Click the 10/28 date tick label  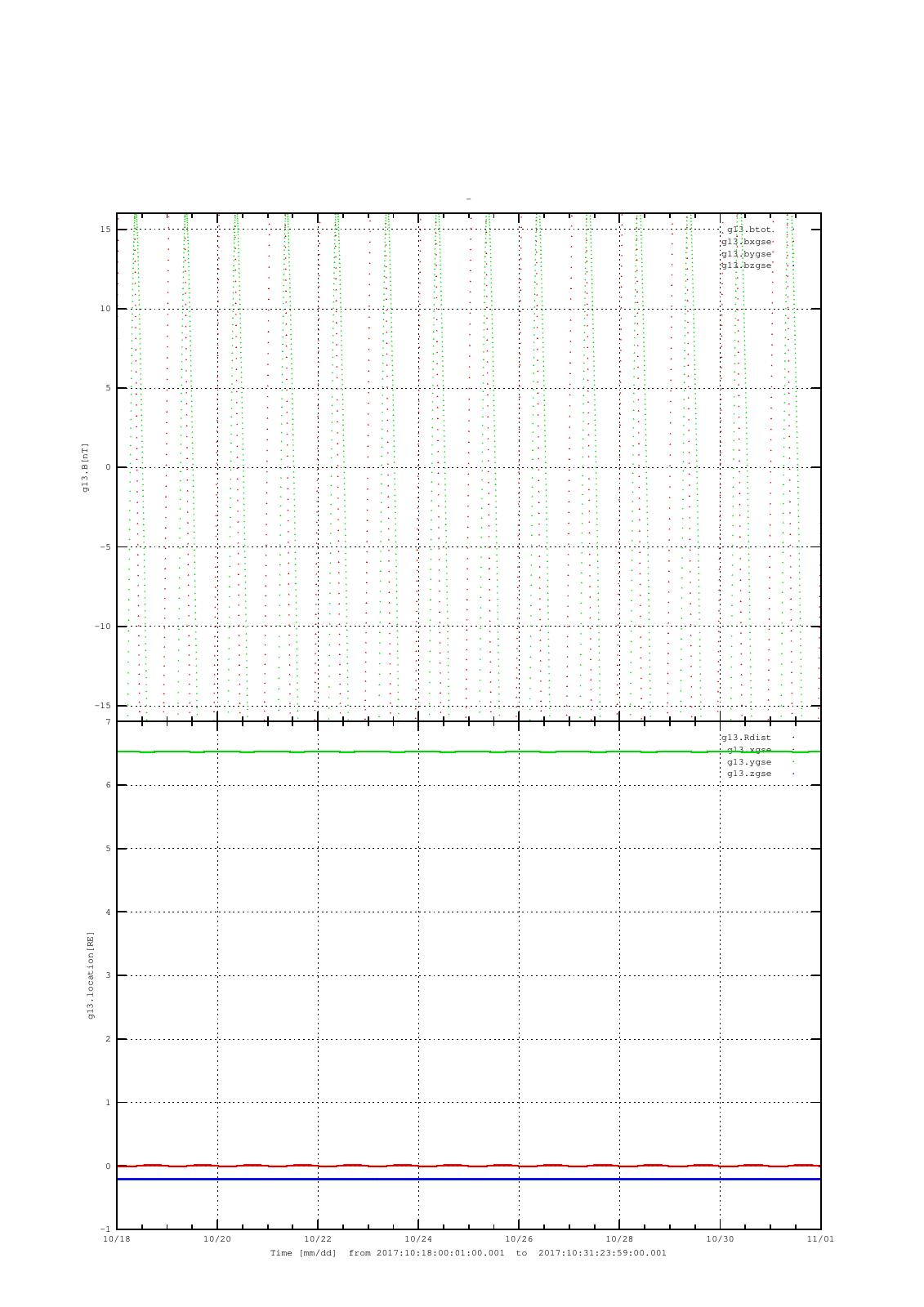click(x=619, y=1239)
